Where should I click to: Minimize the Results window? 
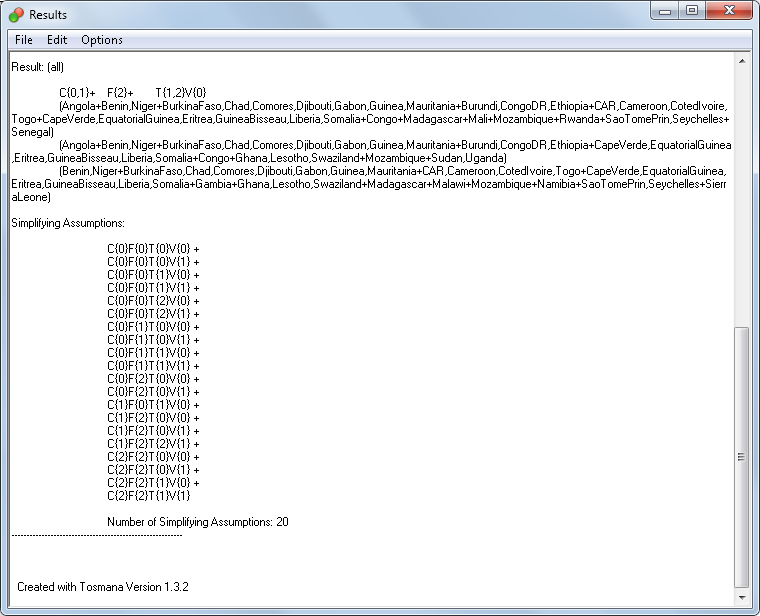[x=665, y=10]
